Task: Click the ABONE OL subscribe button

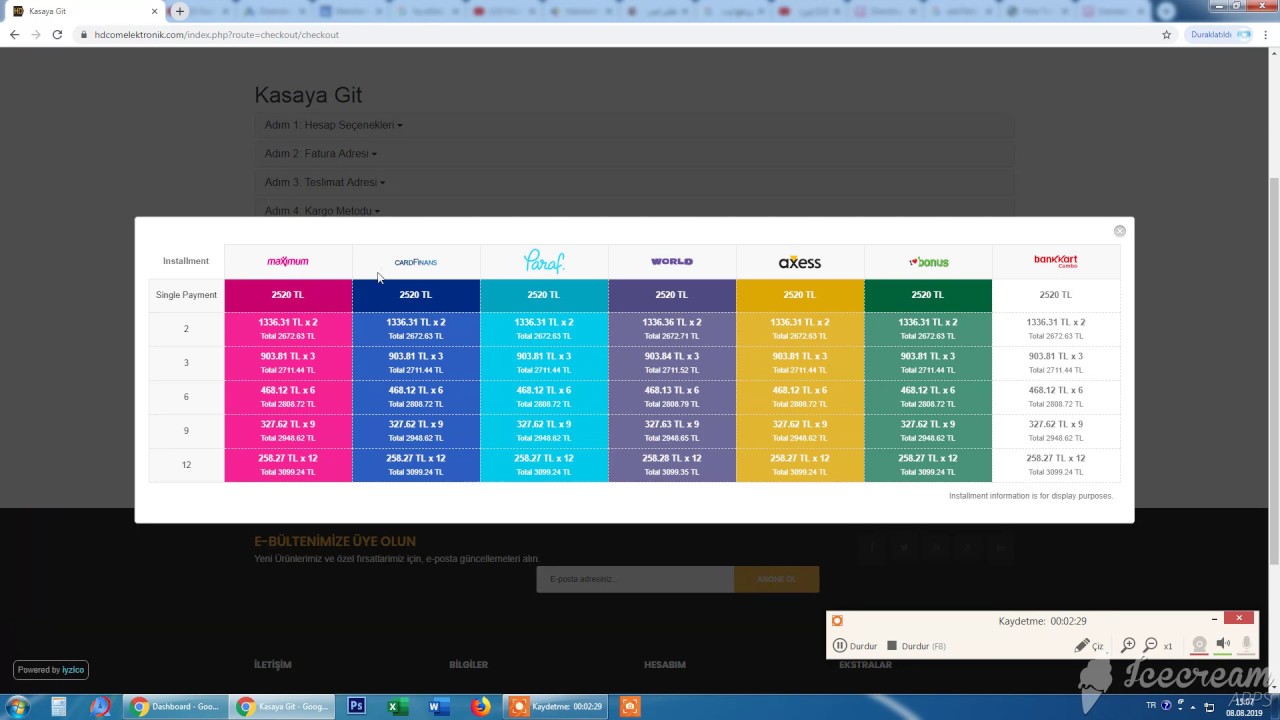Action: tap(776, 579)
